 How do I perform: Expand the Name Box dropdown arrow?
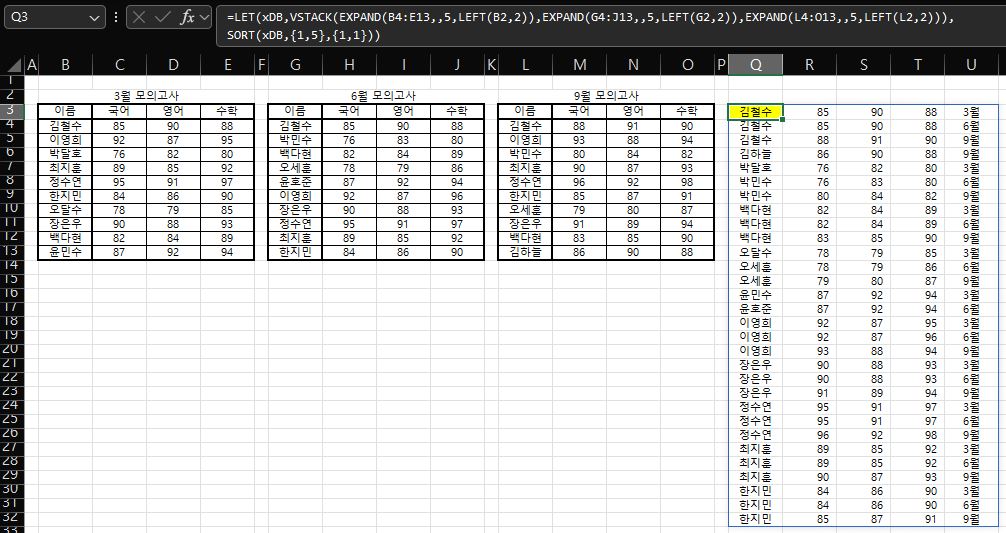(x=94, y=17)
